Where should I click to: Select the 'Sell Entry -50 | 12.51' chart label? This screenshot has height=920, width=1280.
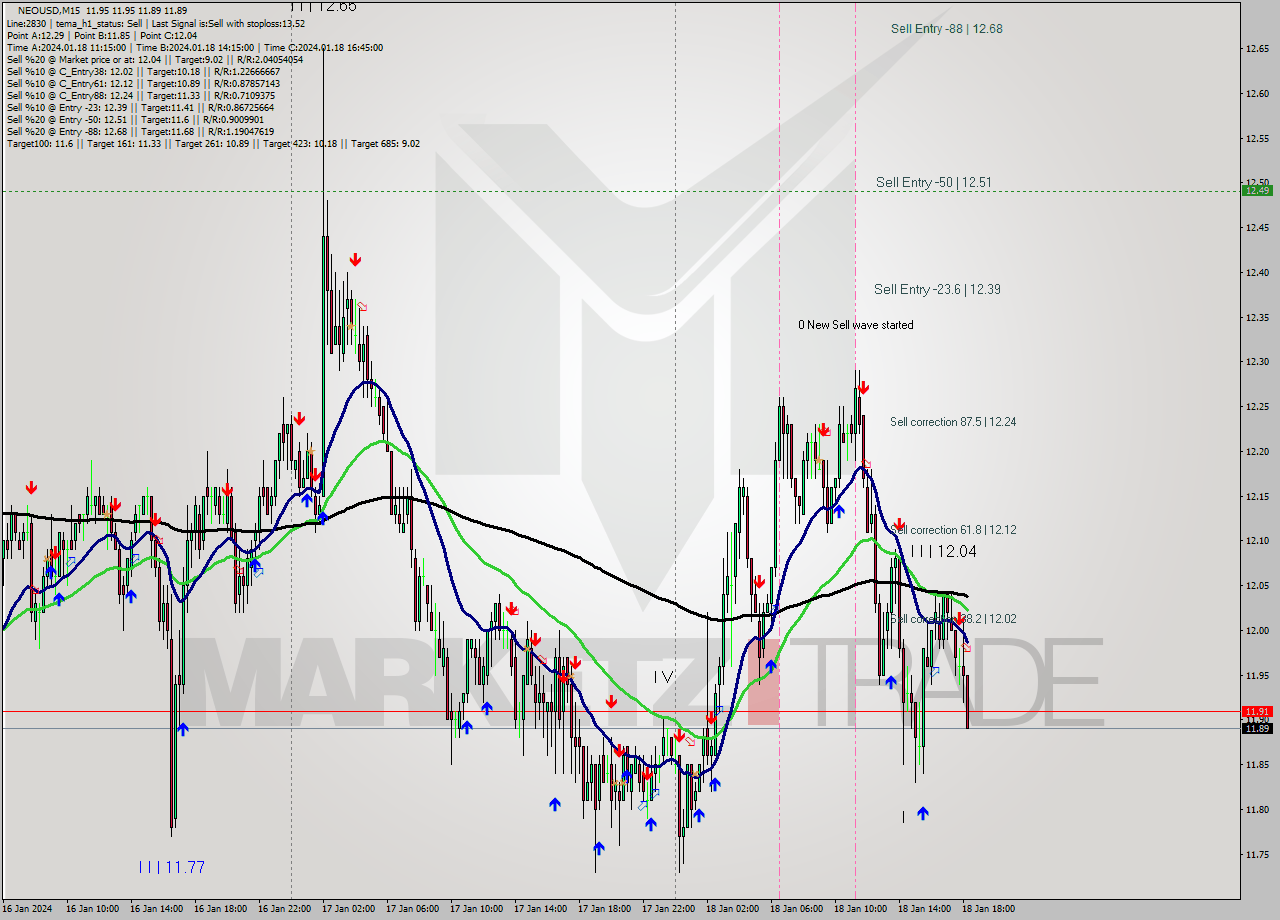(x=934, y=182)
